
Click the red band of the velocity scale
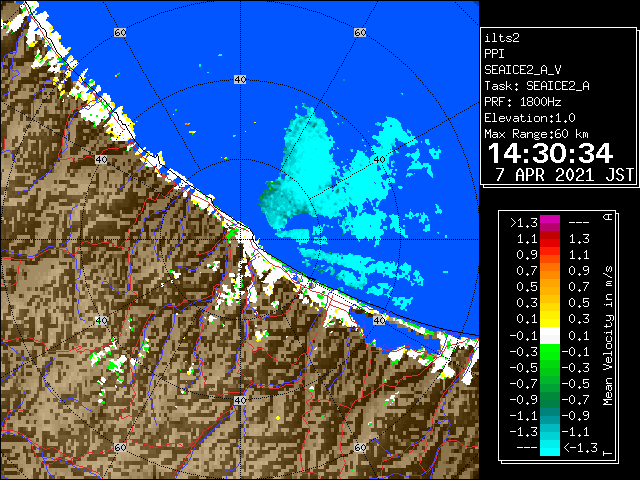point(550,239)
